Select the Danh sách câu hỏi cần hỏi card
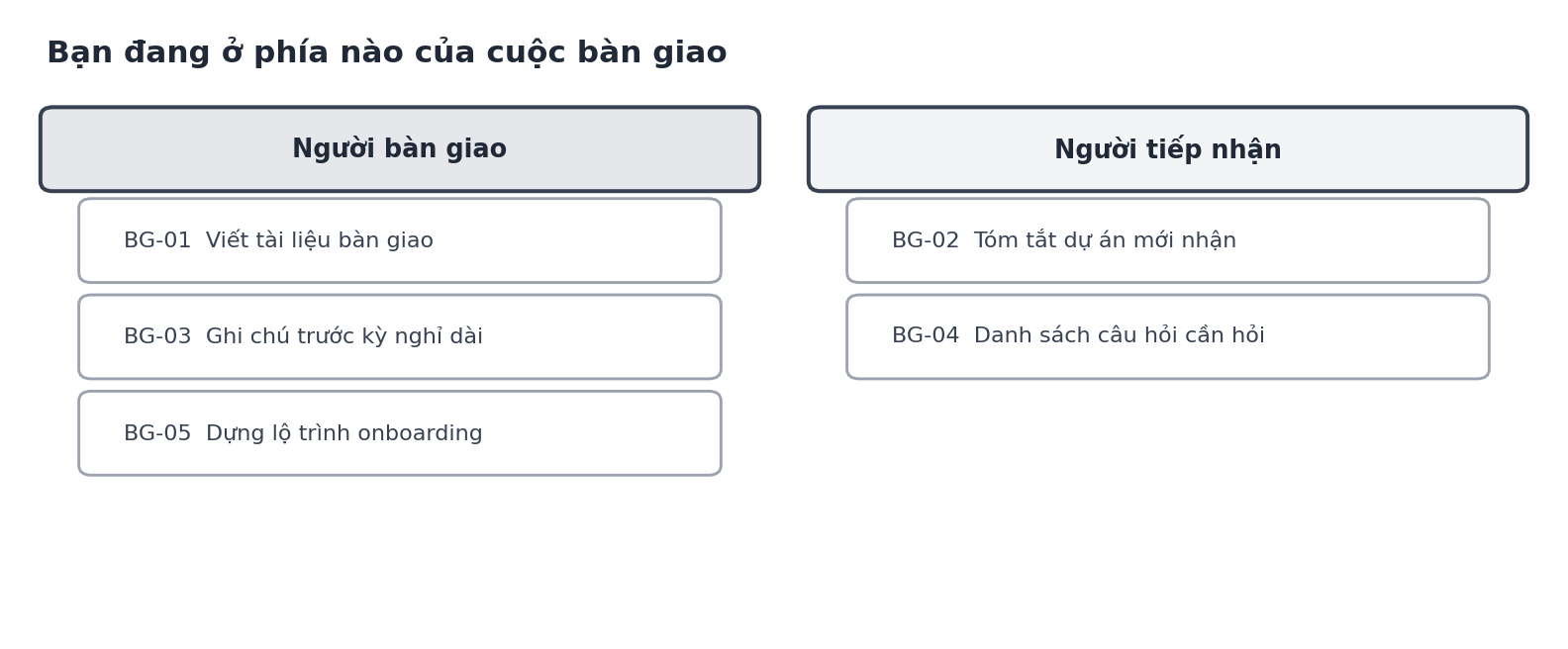Image resolution: width=1568 pixels, height=649 pixels. (1168, 336)
